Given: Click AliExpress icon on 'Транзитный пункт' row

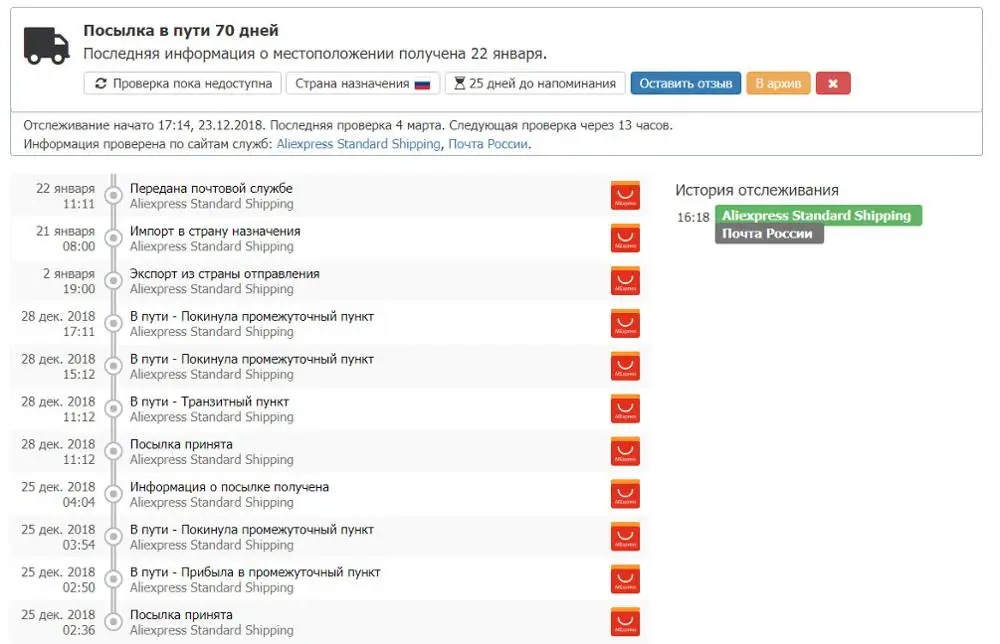Looking at the screenshot, I should [x=625, y=409].
